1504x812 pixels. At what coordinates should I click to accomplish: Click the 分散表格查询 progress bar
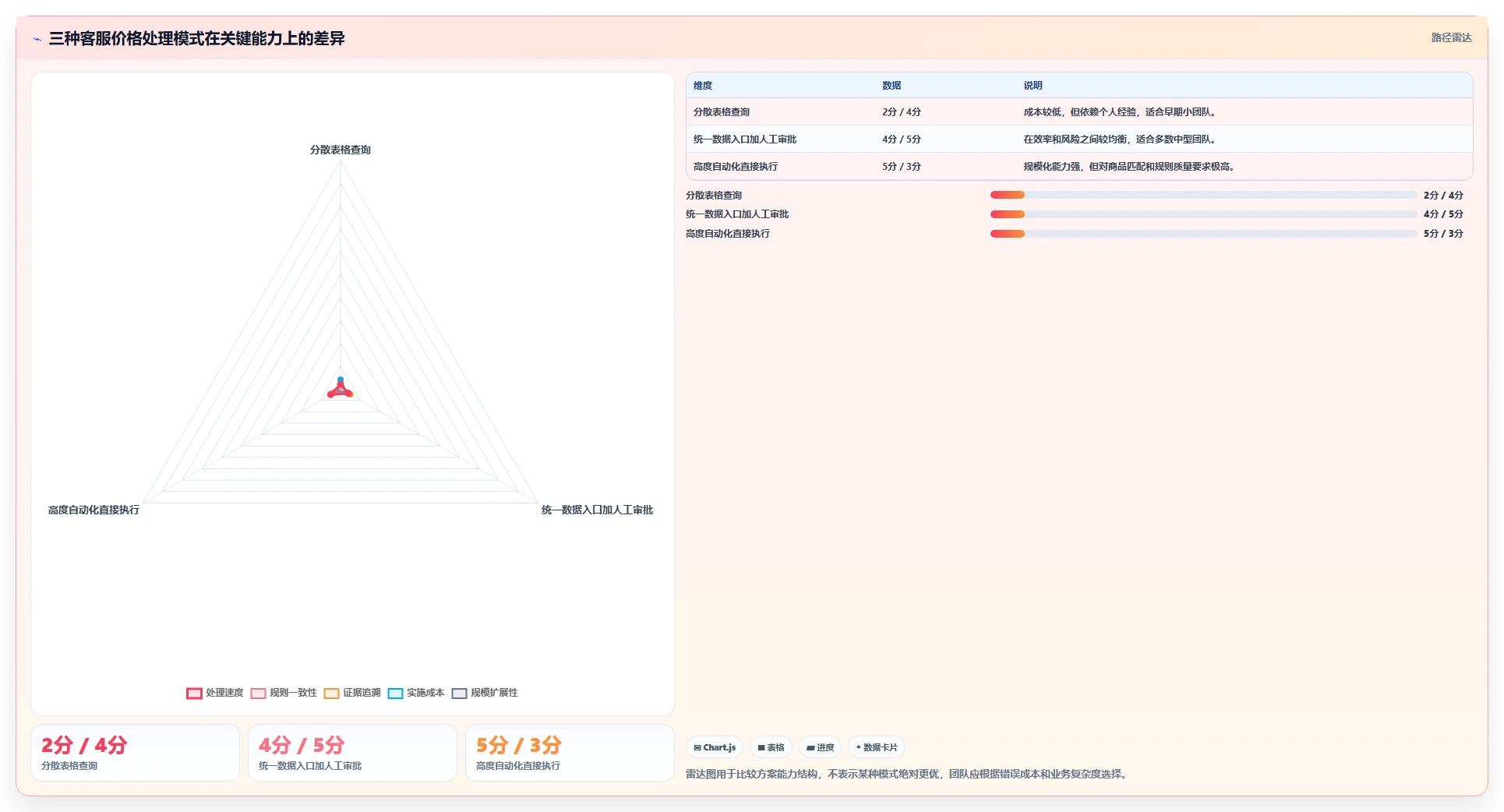coord(1203,195)
